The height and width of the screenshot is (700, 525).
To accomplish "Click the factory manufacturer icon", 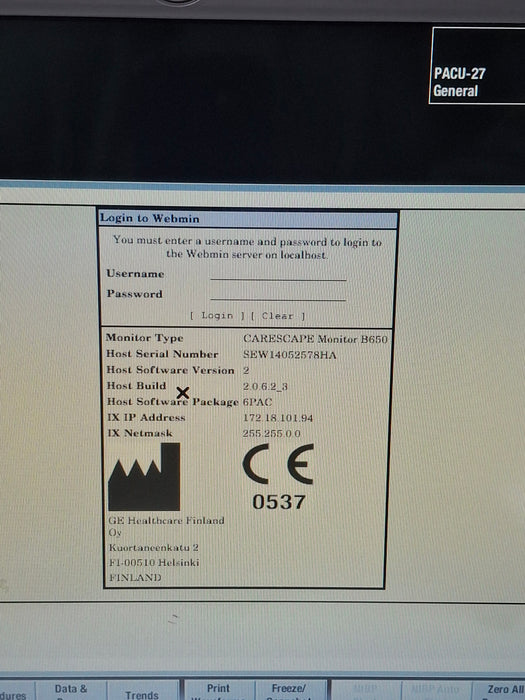I will coord(144,477).
